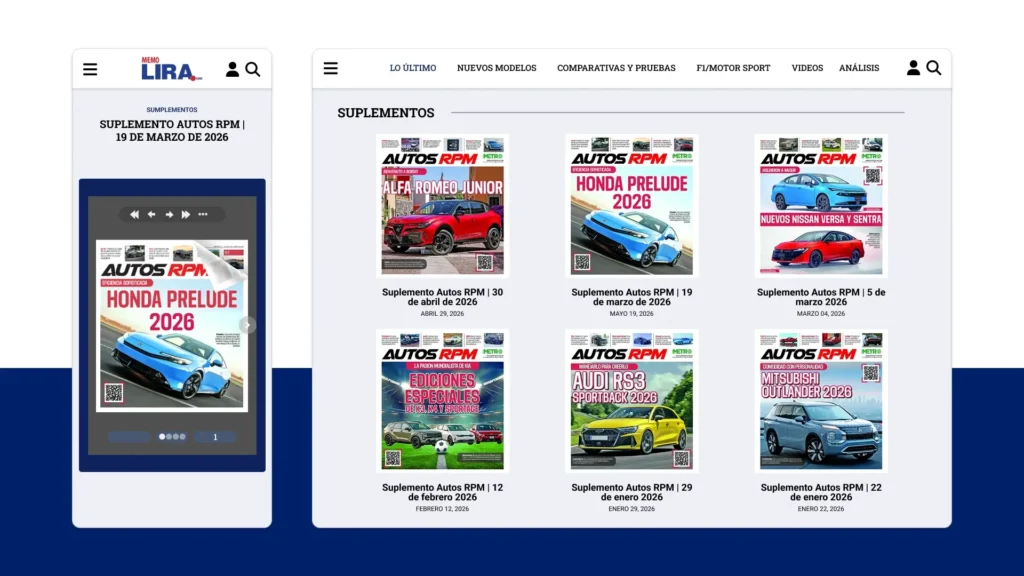Open link Suplemento Autos RPM 29 de enero
1024x576 pixels.
[632, 492]
